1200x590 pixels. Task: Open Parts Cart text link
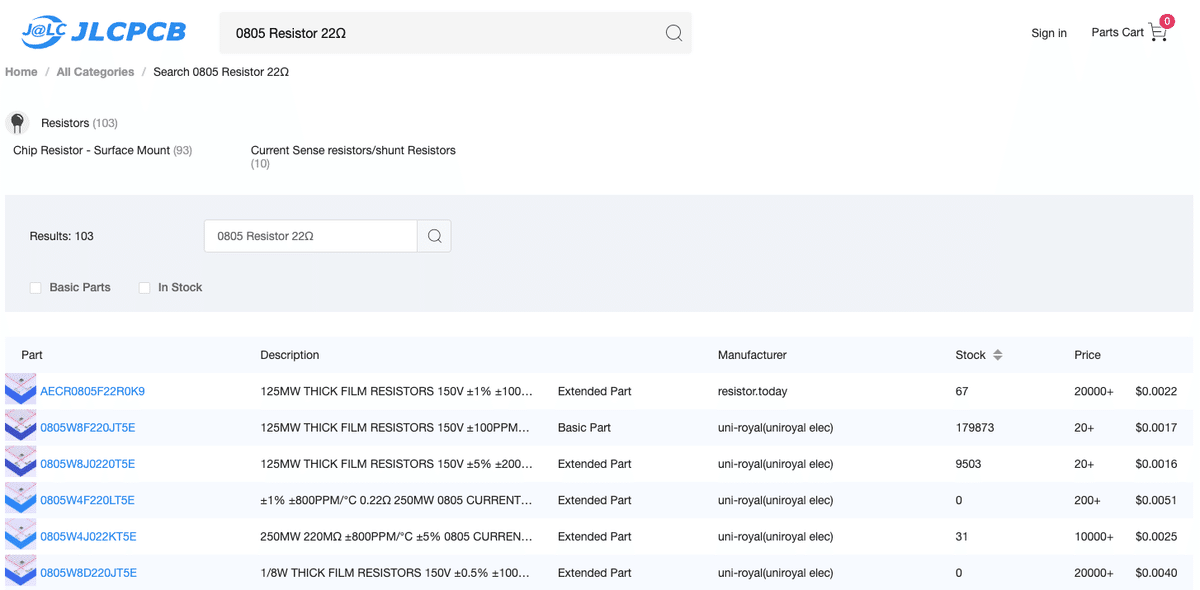tap(1117, 32)
